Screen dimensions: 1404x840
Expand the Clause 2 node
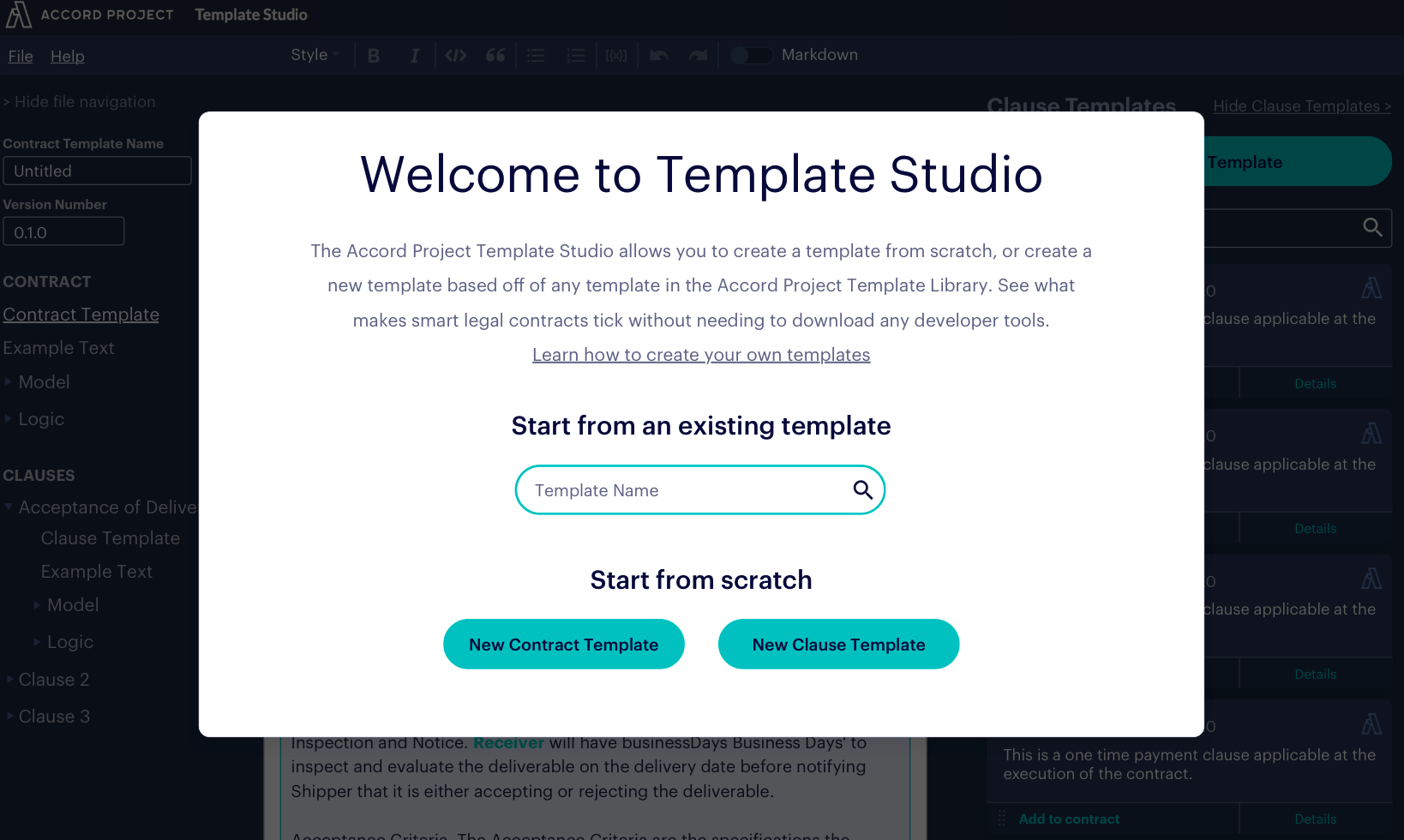(x=9, y=679)
